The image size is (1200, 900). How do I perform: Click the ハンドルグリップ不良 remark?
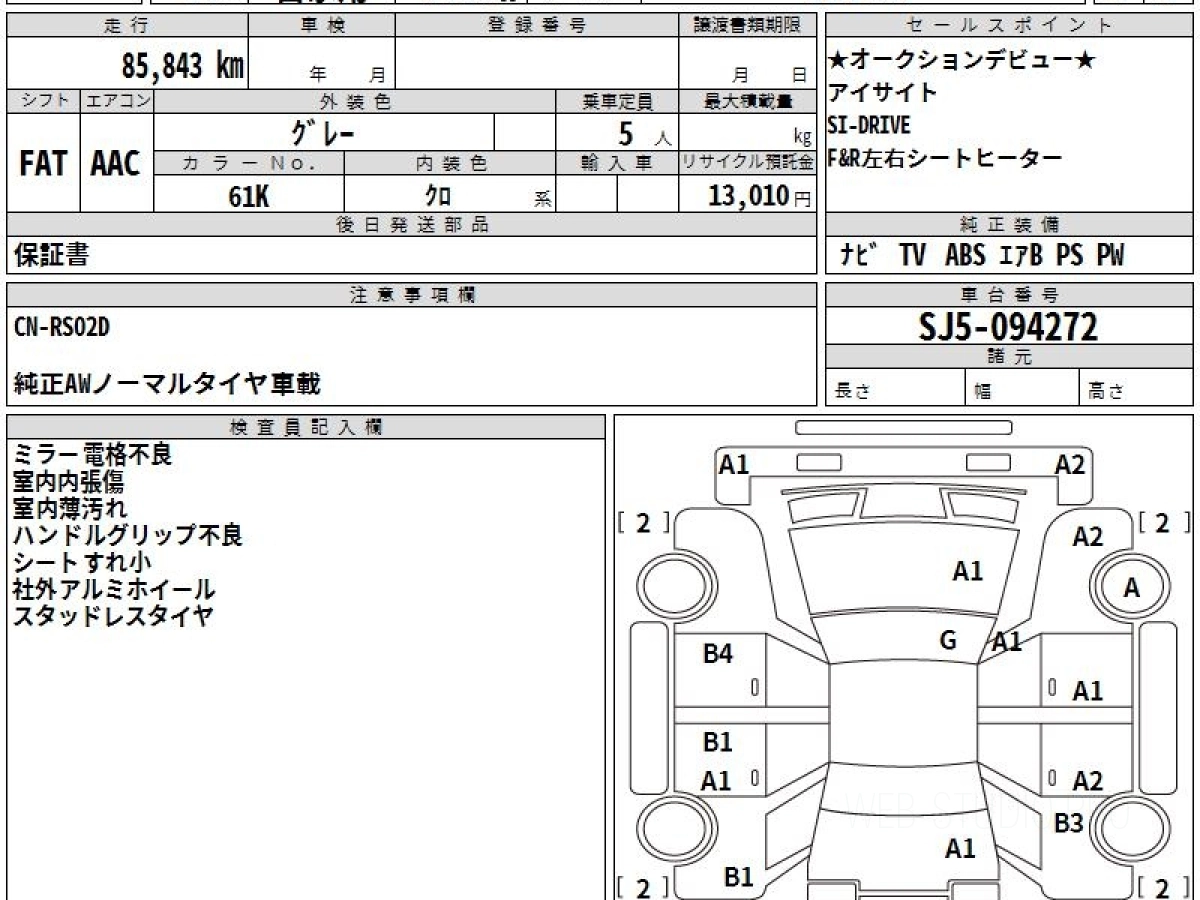click(128, 535)
